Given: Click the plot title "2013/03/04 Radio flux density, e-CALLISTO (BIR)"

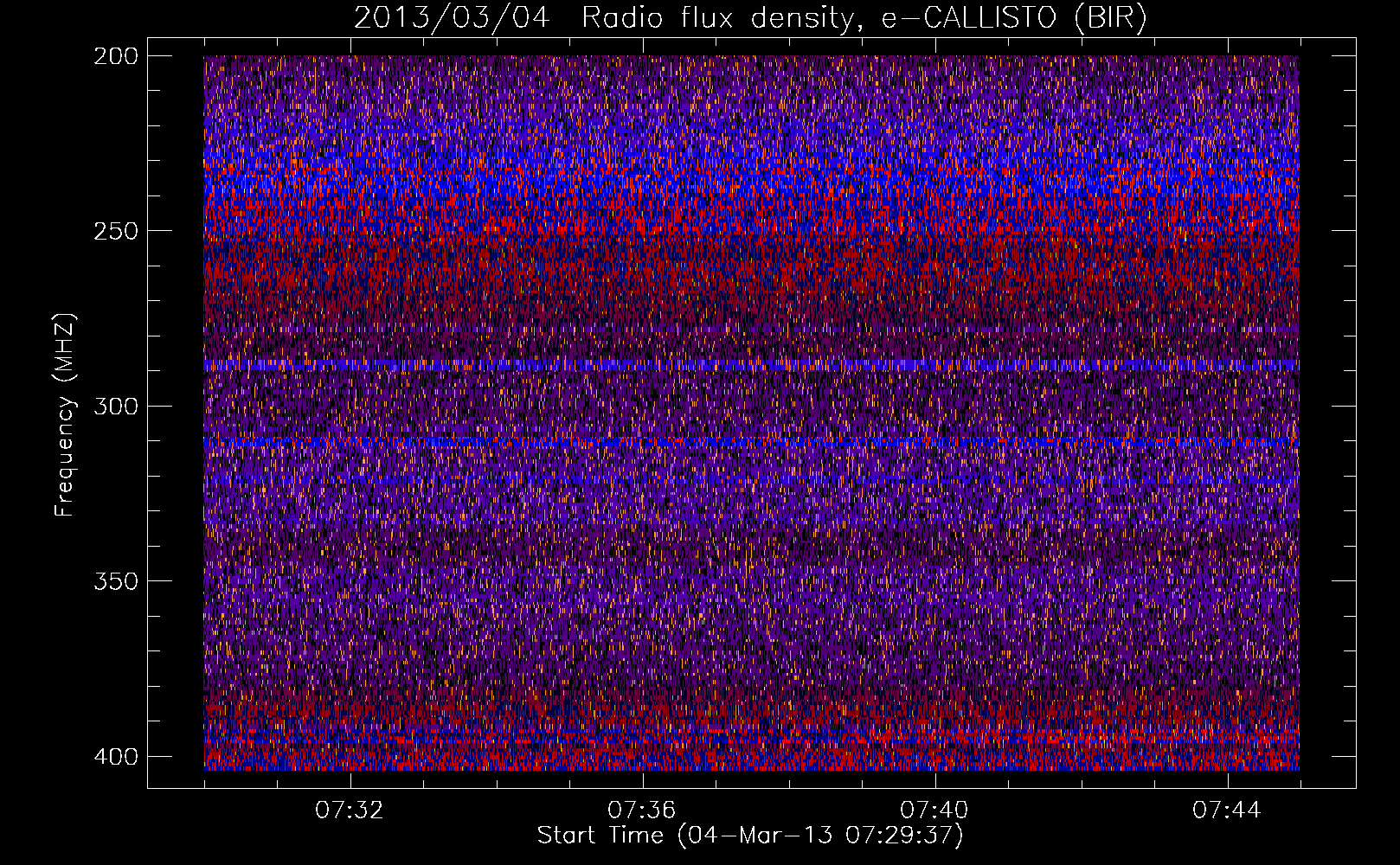Looking at the screenshot, I should click(750, 18).
